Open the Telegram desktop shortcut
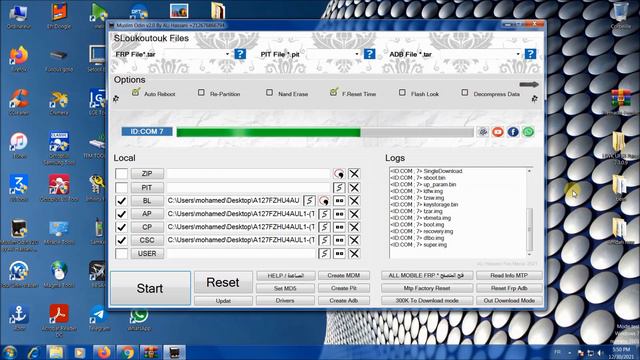 [x=98, y=318]
